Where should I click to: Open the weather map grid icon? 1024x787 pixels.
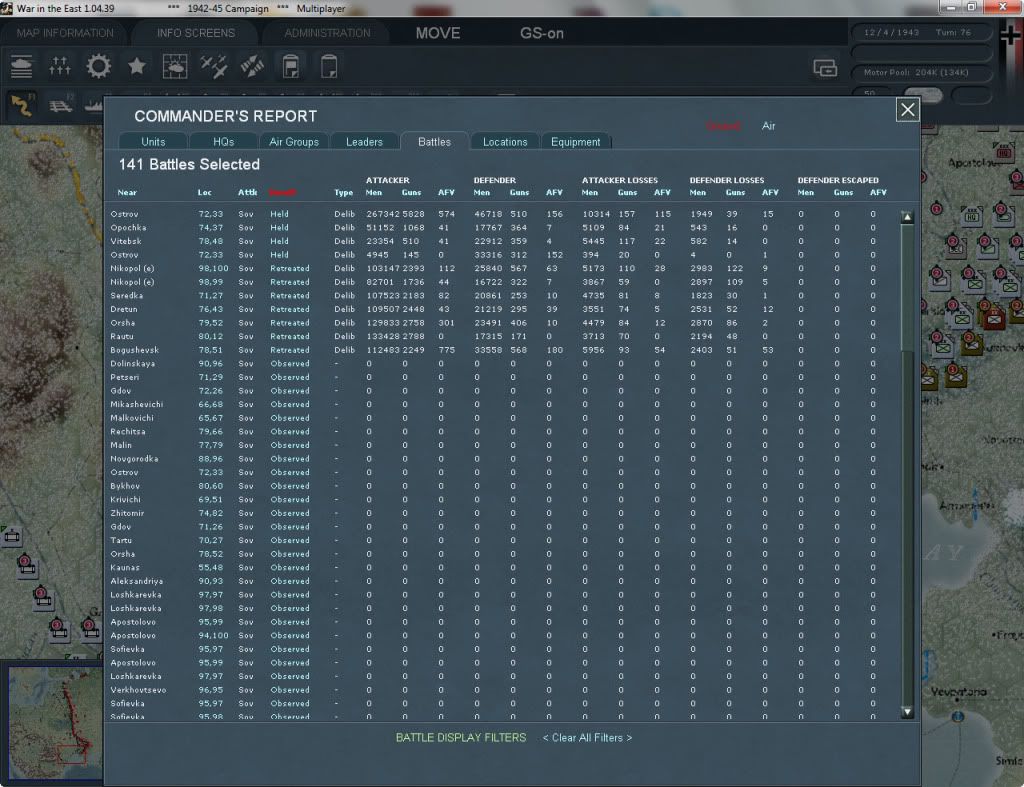coord(175,67)
